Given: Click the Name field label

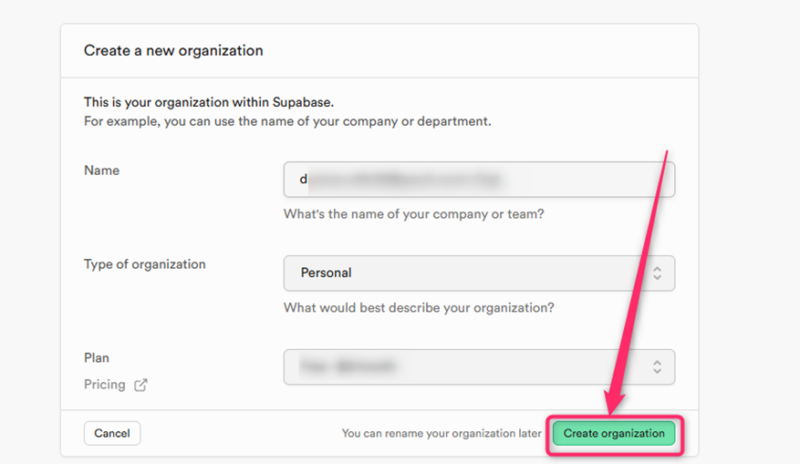Looking at the screenshot, I should click(x=102, y=170).
